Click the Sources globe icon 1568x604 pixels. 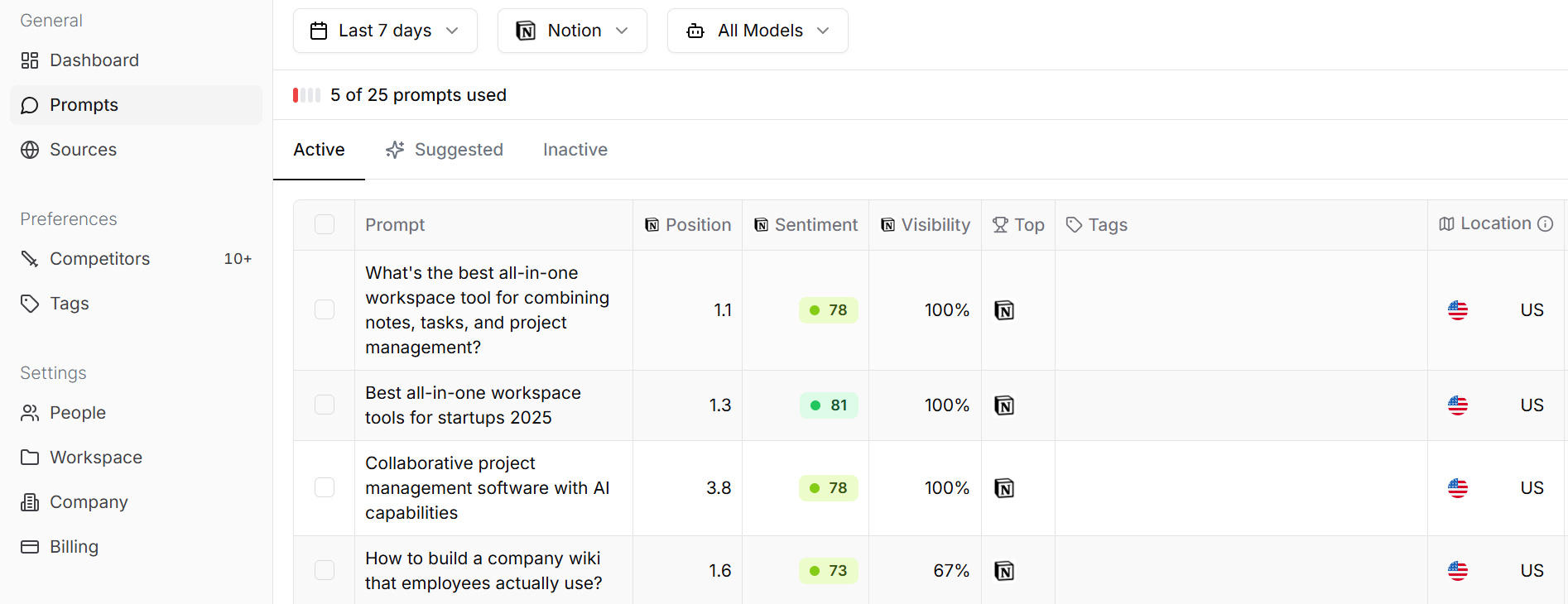[x=30, y=150]
